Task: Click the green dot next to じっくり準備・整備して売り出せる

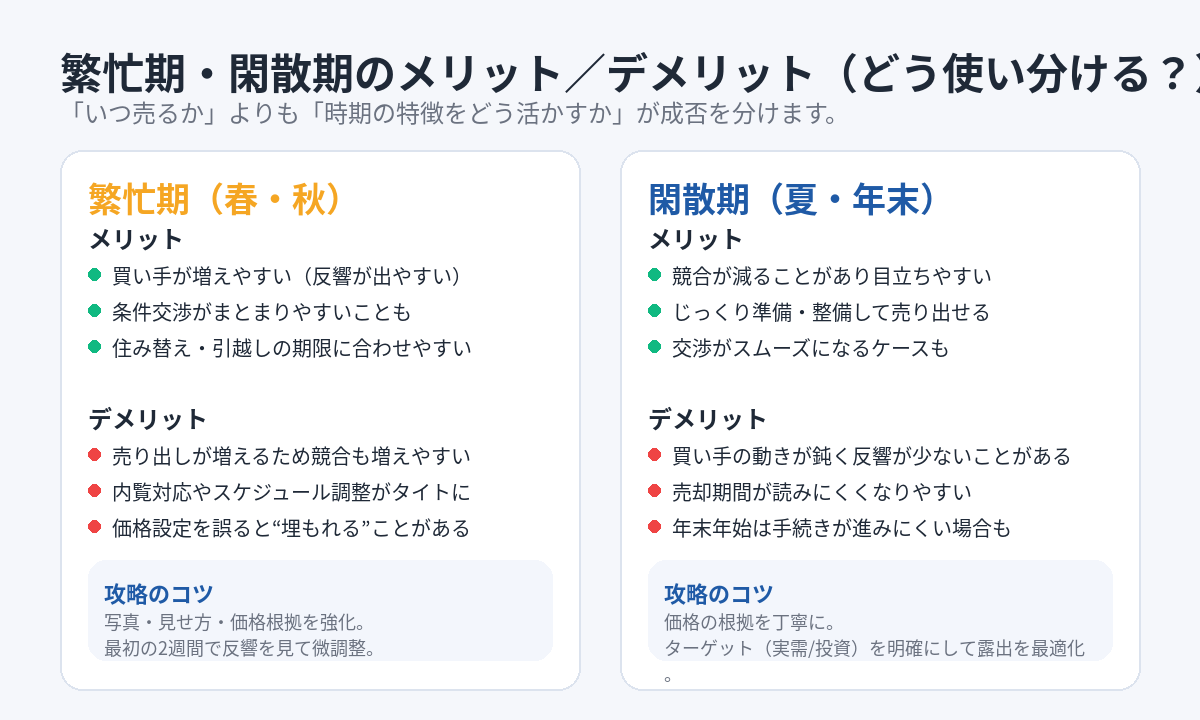Action: click(655, 311)
